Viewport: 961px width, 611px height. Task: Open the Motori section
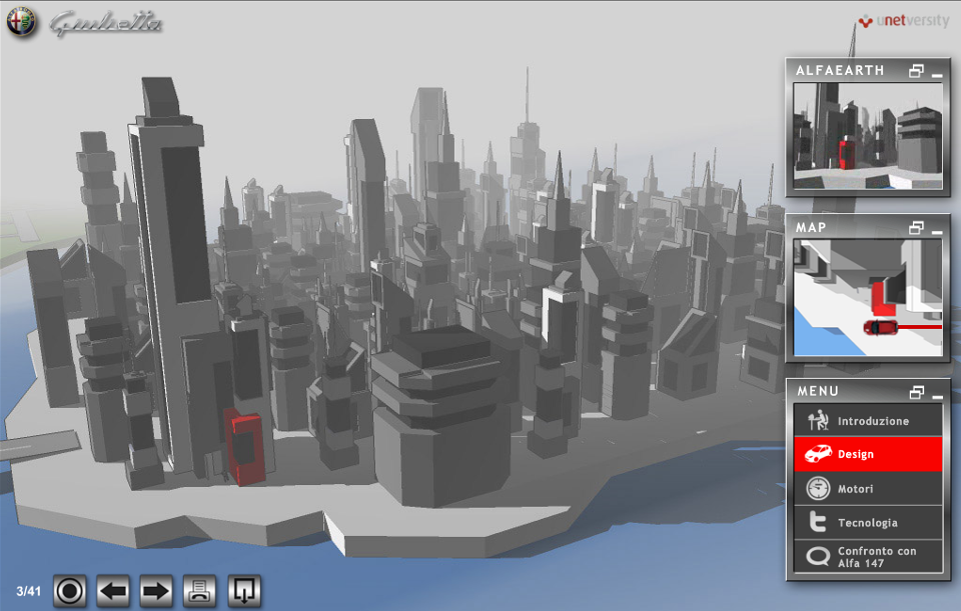click(868, 489)
